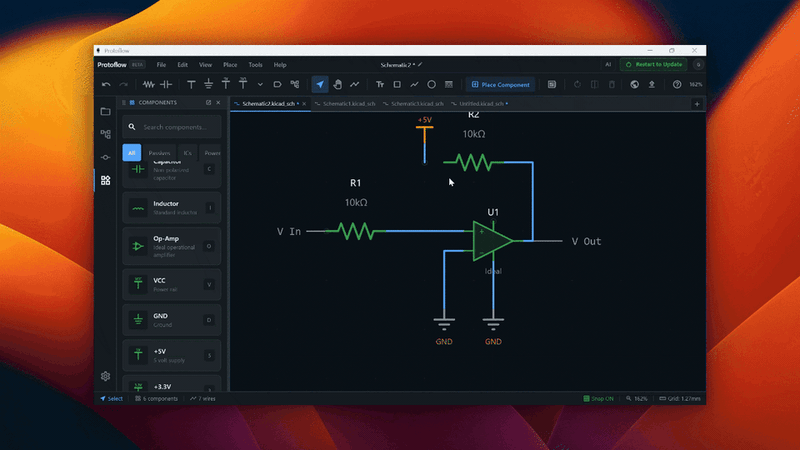Choose the image insert tool

[449, 85]
